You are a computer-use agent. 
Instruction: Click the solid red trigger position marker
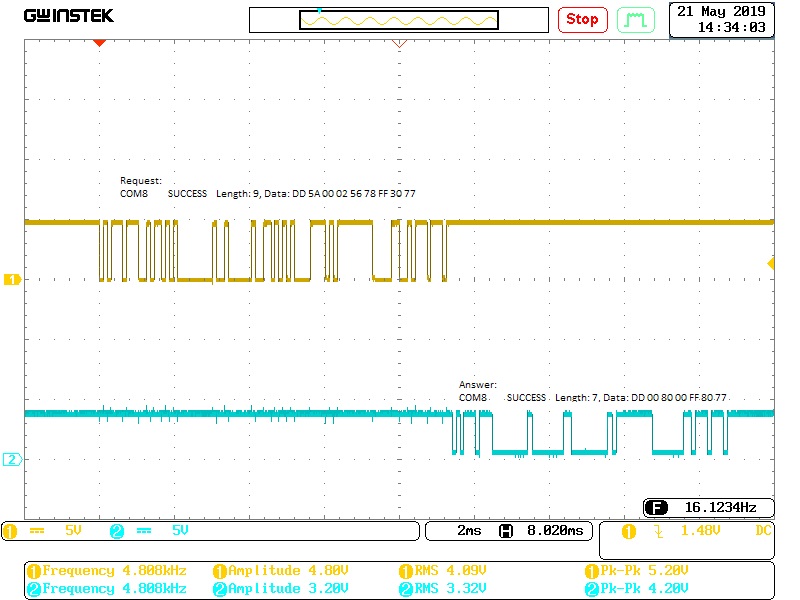(x=99, y=42)
